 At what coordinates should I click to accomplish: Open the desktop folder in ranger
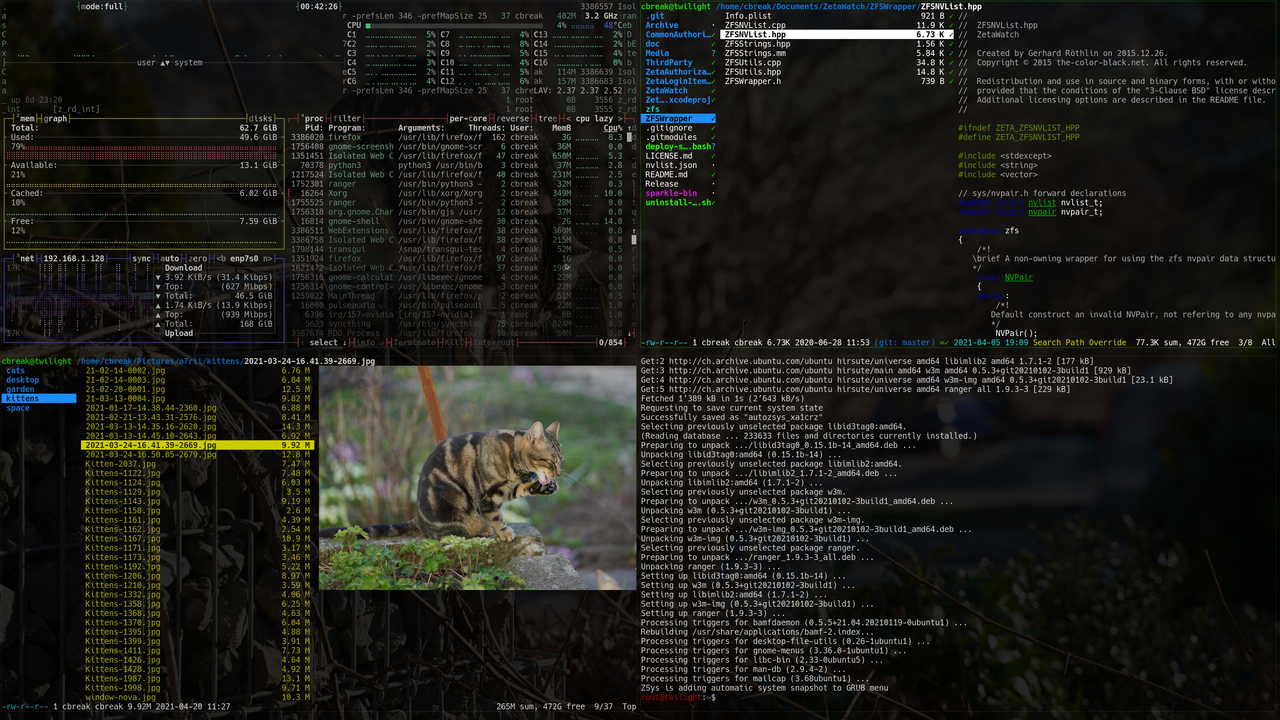[x=23, y=380]
